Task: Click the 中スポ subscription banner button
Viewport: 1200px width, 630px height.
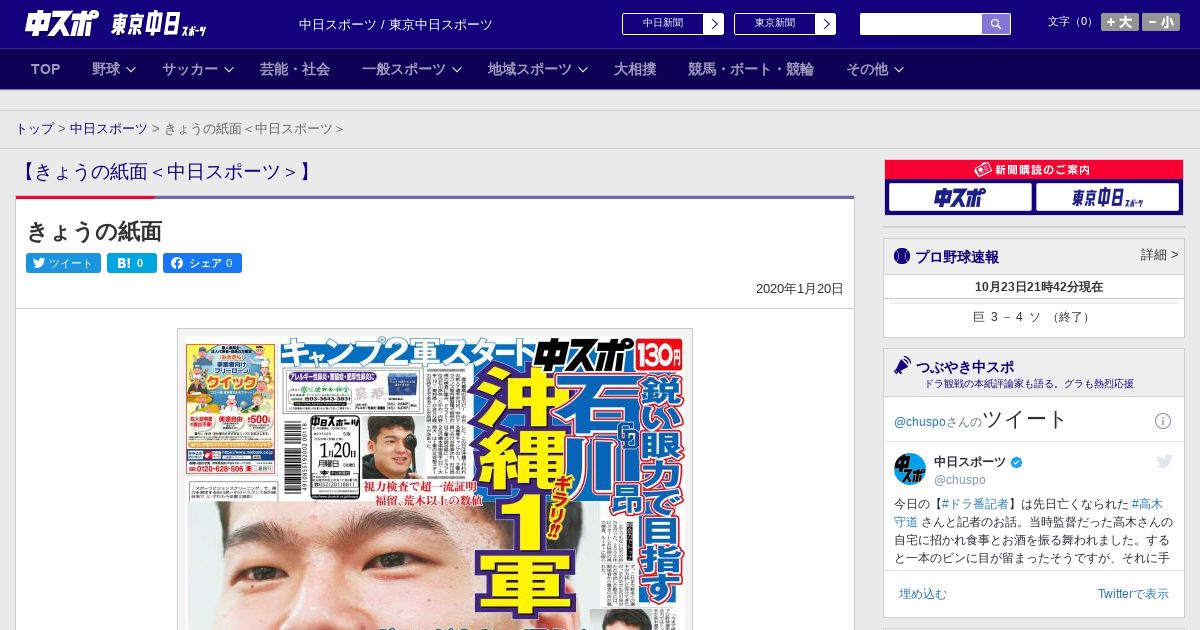Action: tap(960, 197)
